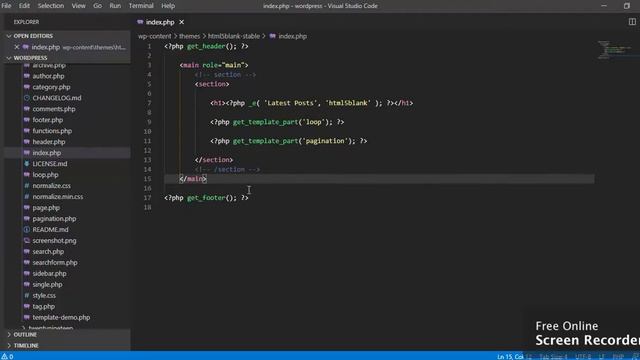Open the Selection menu
The width and height of the screenshot is (640, 360).
point(51,6)
